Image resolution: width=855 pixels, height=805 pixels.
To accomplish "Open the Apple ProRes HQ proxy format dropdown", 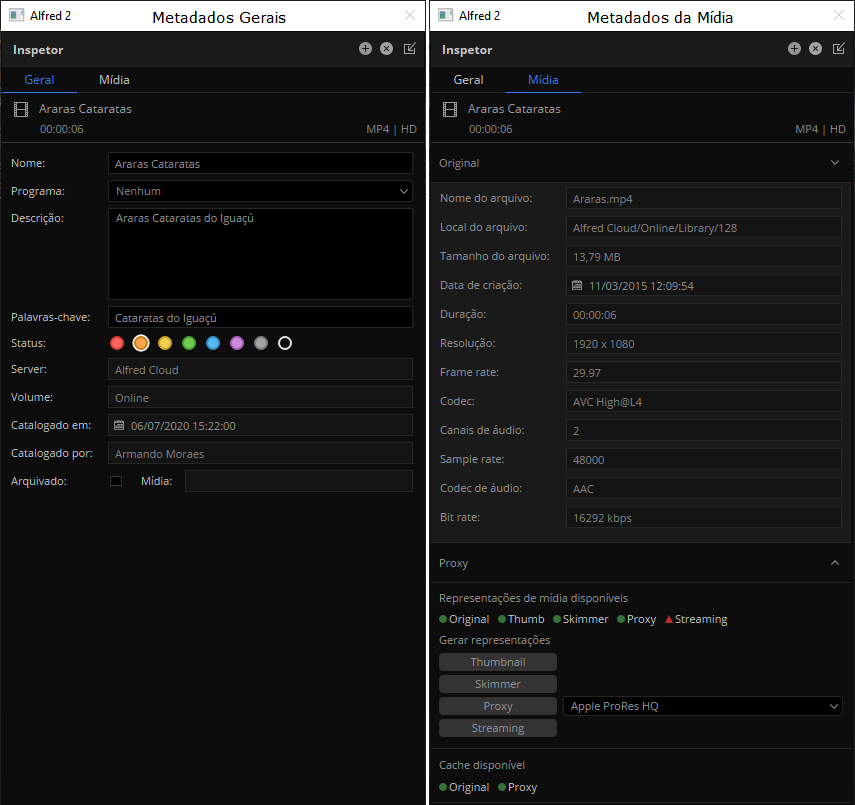I will pyautogui.click(x=703, y=706).
